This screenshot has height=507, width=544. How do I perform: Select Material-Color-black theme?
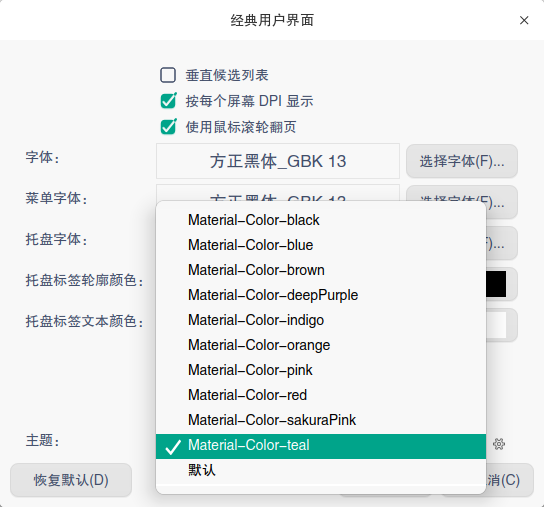(321, 220)
